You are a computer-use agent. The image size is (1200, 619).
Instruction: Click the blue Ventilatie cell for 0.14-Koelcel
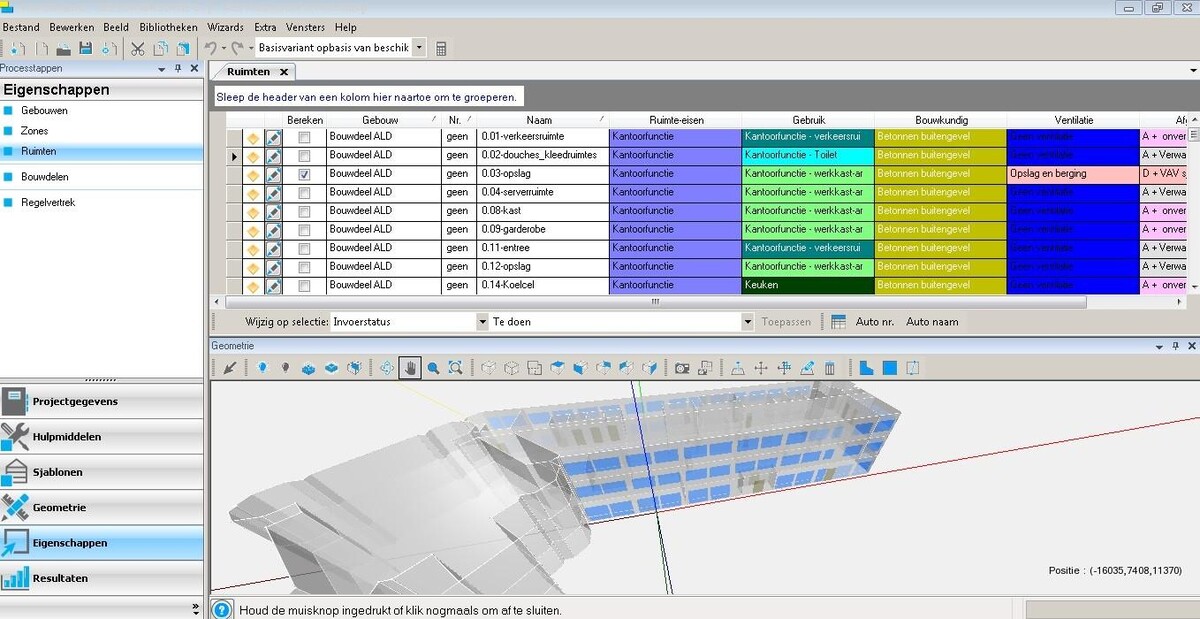click(x=1072, y=286)
